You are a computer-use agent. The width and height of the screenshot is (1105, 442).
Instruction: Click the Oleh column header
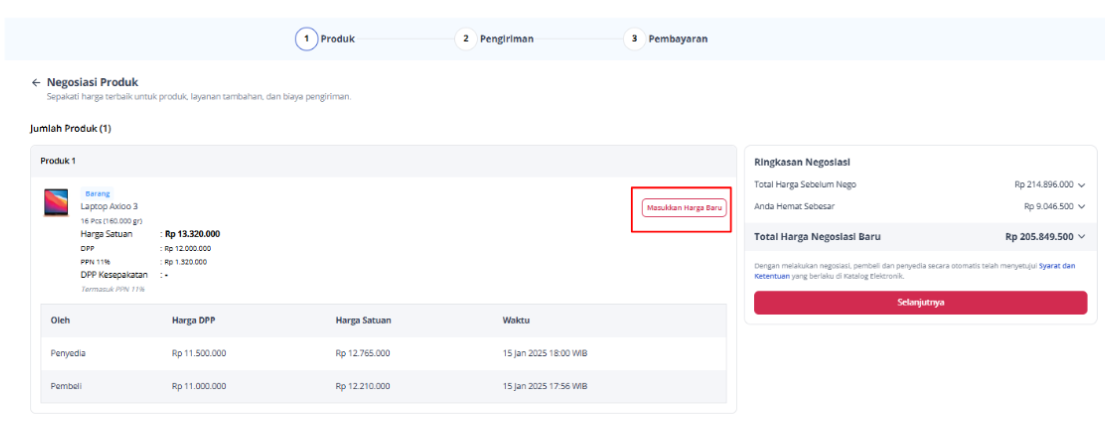point(60,320)
